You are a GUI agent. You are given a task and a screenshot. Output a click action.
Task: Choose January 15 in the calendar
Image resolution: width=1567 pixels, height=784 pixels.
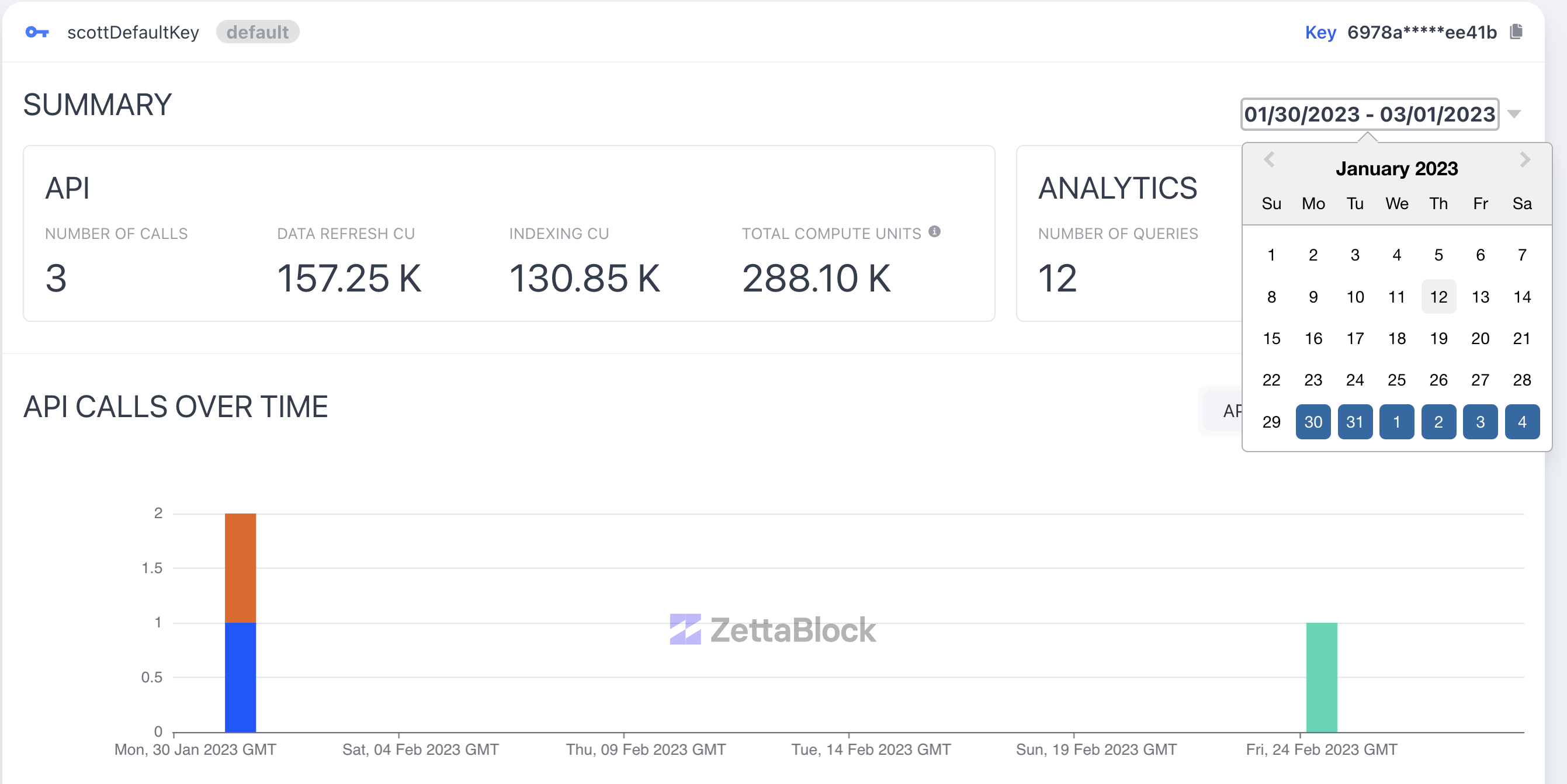click(x=1271, y=338)
